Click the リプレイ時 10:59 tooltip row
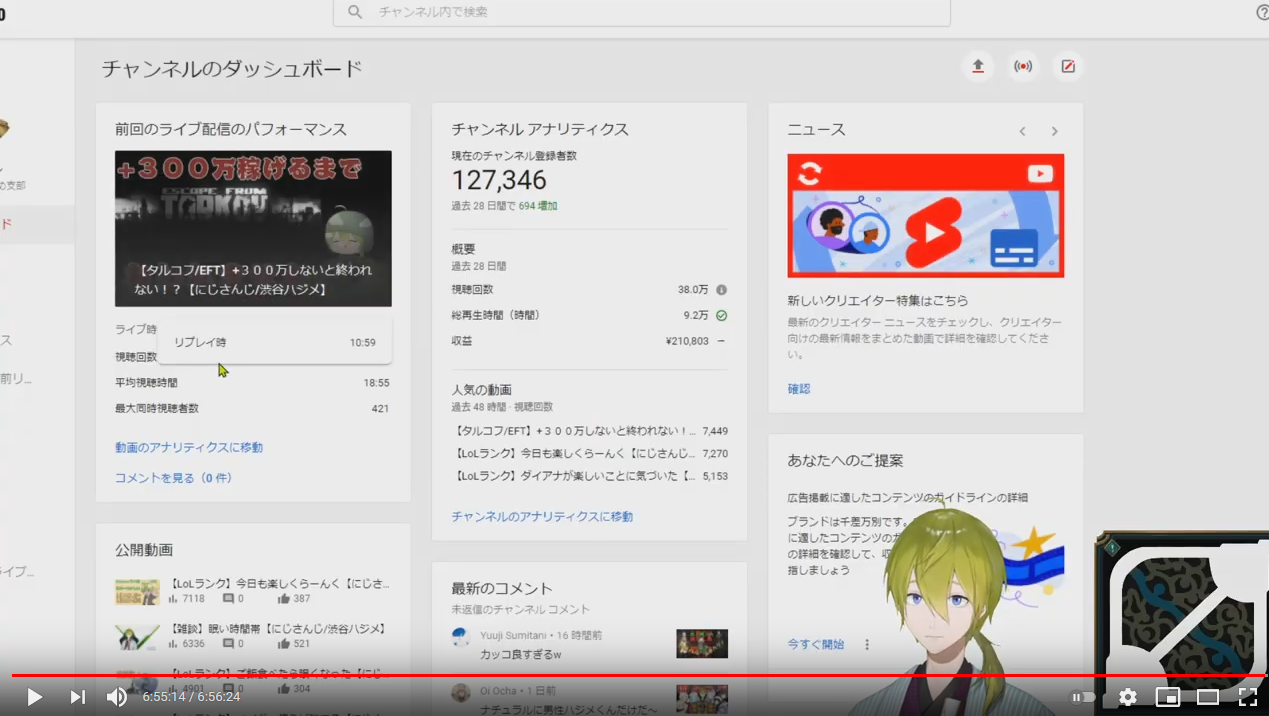Image resolution: width=1269 pixels, height=716 pixels. click(x=275, y=342)
